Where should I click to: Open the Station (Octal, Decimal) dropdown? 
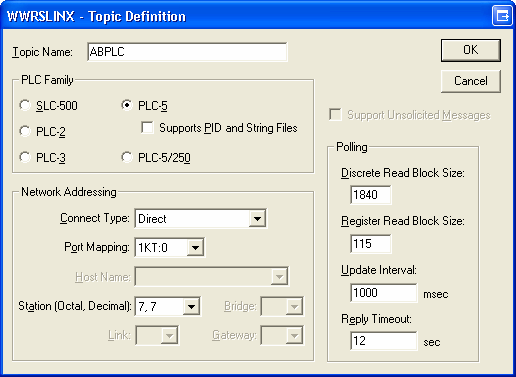[191, 306]
